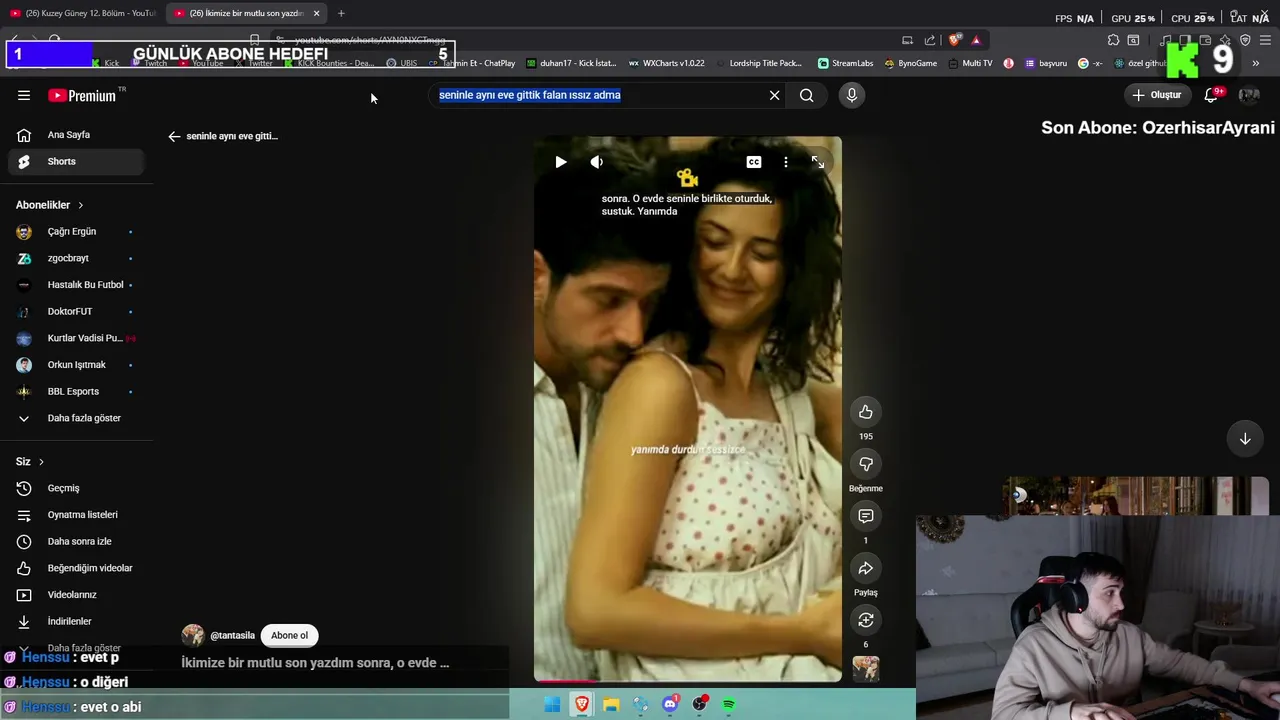The height and width of the screenshot is (720, 1280).
Task: Expand Siz section chevron
Action: coord(41,462)
